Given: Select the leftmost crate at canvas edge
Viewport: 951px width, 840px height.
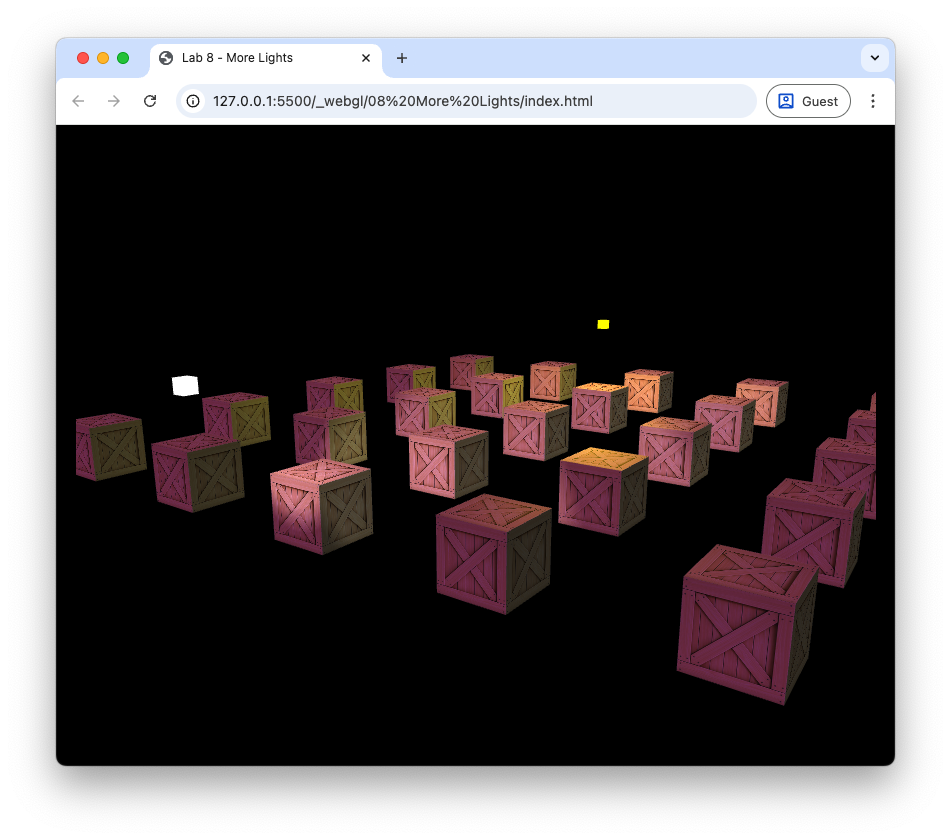Looking at the screenshot, I should point(110,445).
